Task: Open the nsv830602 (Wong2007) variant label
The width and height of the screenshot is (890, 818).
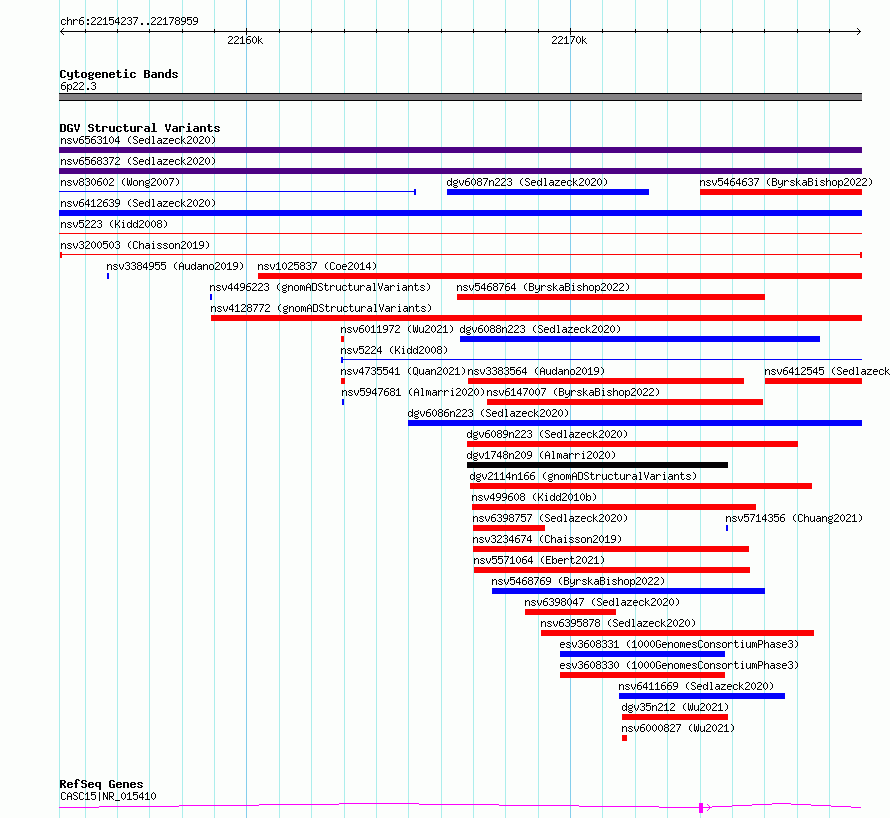Action: click(120, 182)
